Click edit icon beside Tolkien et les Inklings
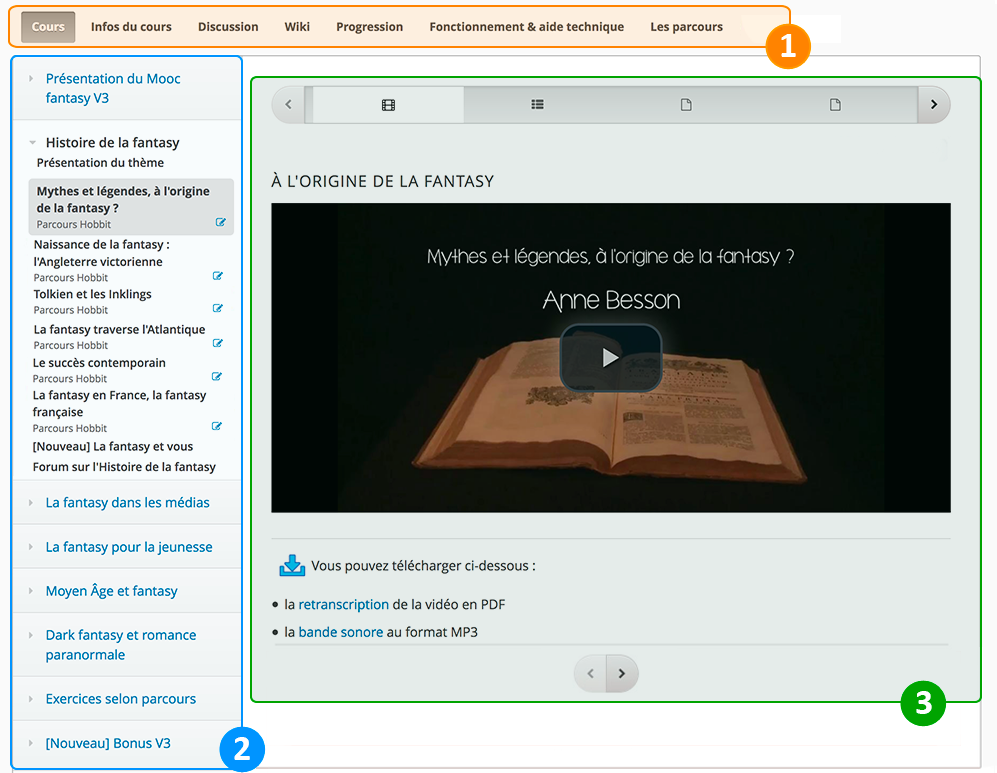 point(217,308)
